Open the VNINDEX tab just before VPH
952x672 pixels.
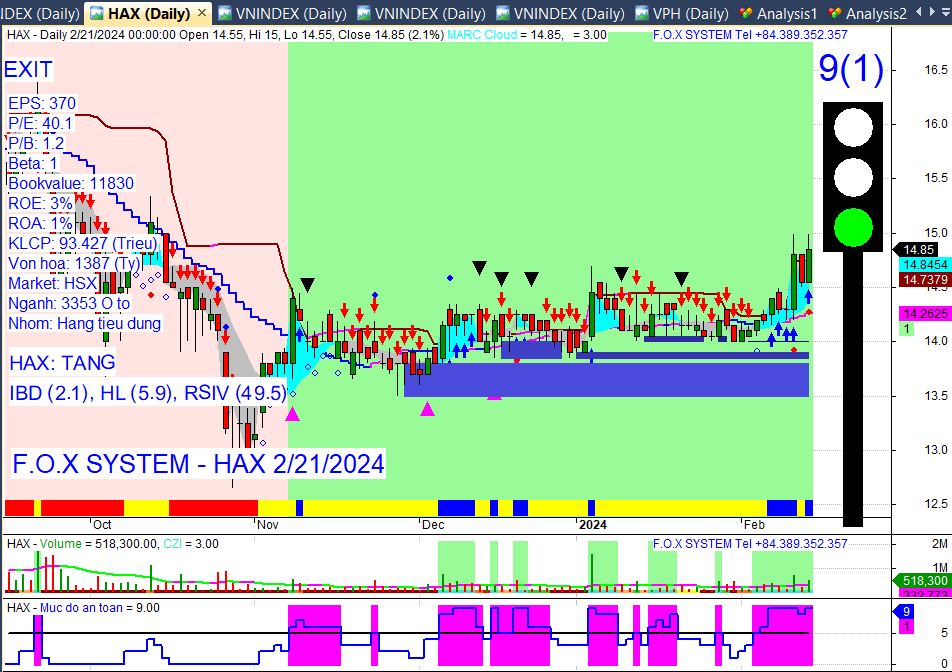click(x=560, y=13)
